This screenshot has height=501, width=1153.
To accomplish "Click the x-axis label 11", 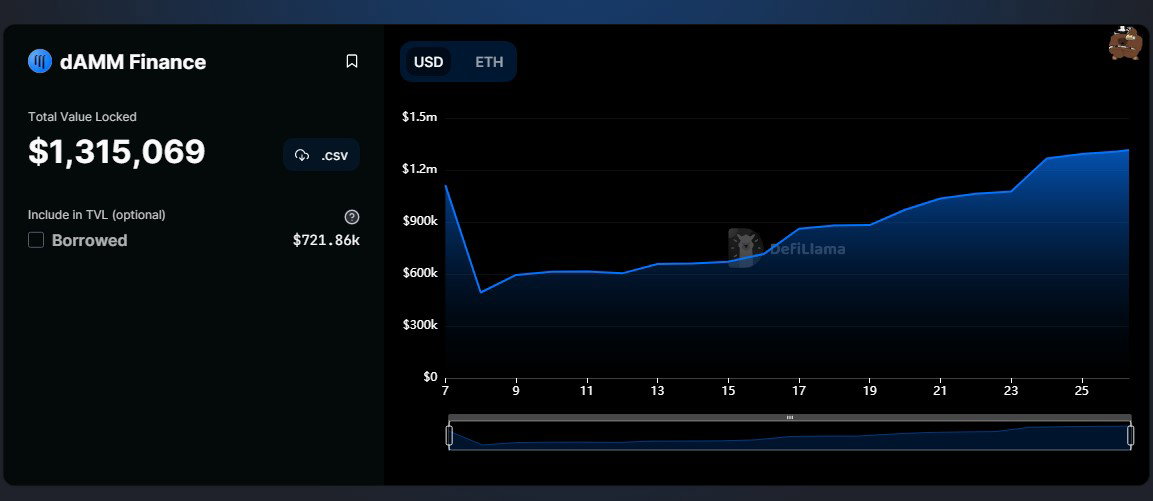I will click(586, 391).
